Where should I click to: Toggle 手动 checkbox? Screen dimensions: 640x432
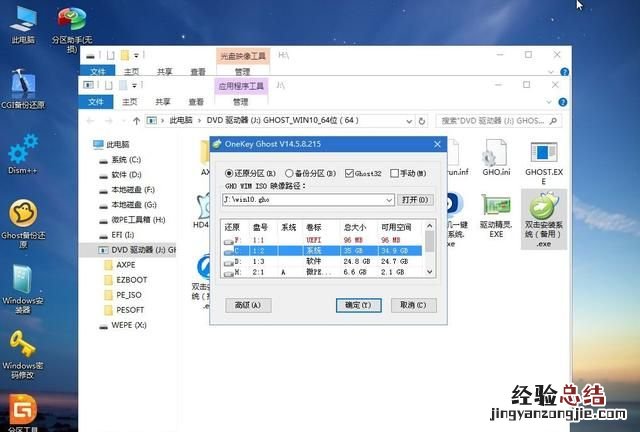click(394, 174)
